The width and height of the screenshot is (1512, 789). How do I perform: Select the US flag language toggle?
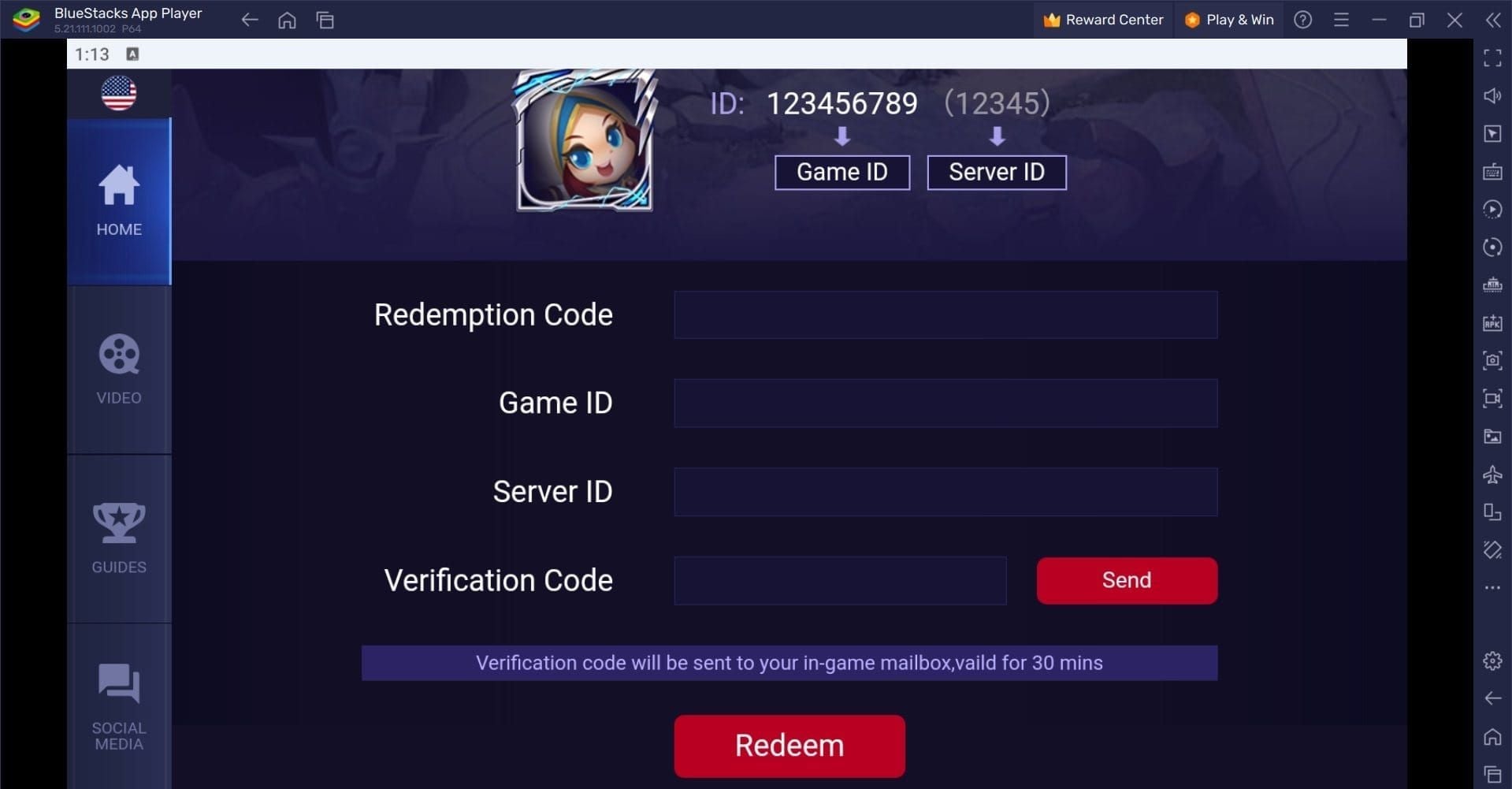pos(118,92)
